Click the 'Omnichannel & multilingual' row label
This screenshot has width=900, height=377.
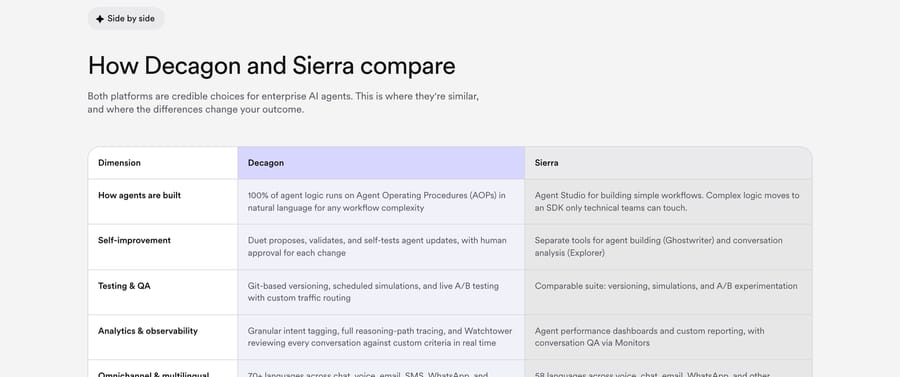[153, 374]
